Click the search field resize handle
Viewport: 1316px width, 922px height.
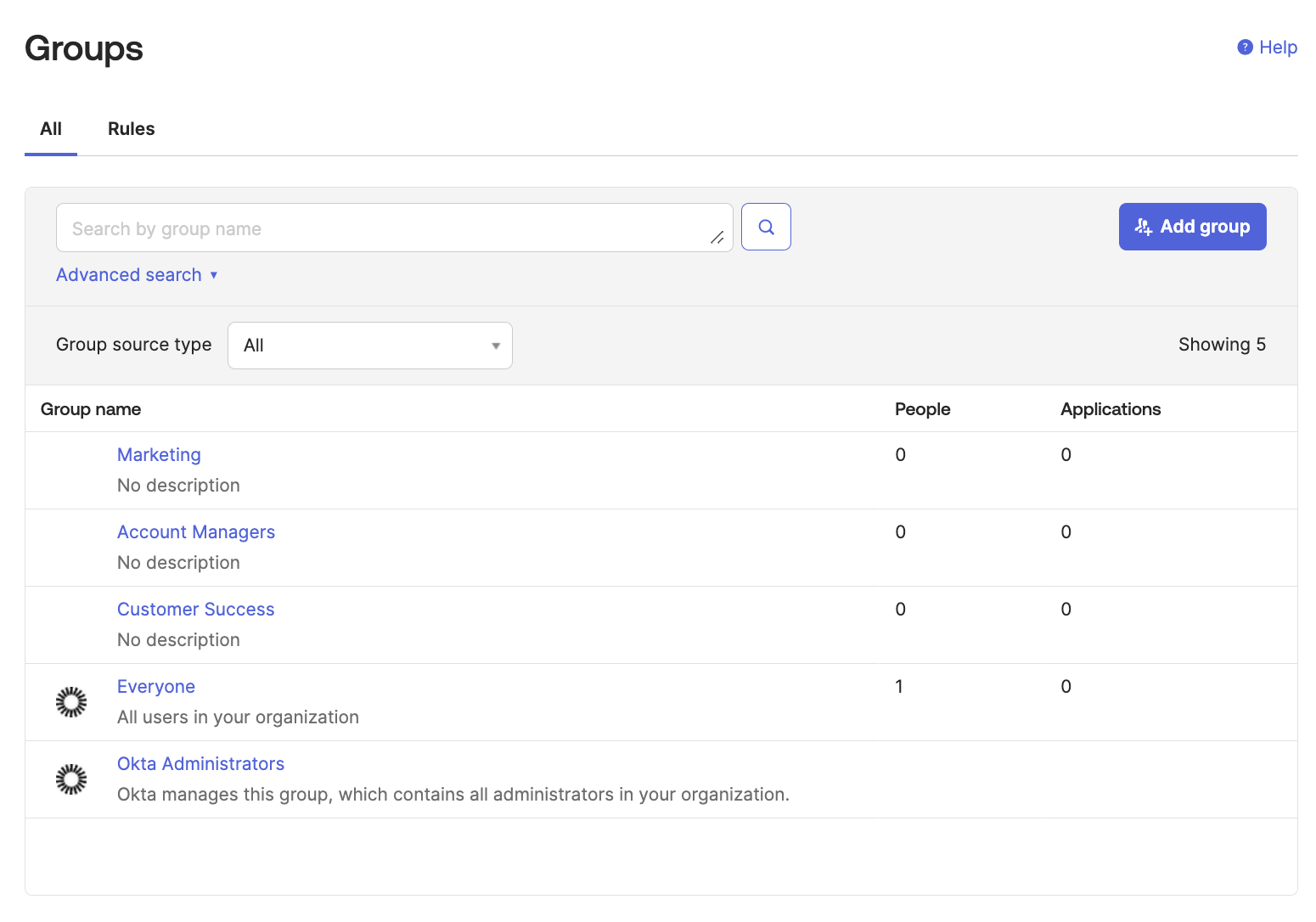click(717, 237)
